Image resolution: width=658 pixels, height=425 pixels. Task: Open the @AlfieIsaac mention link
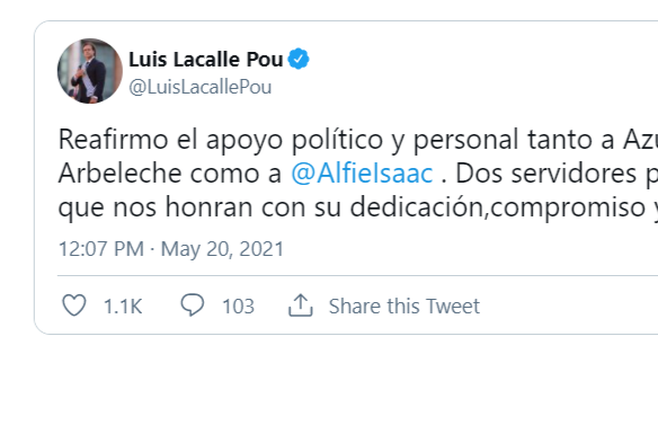pos(362,172)
